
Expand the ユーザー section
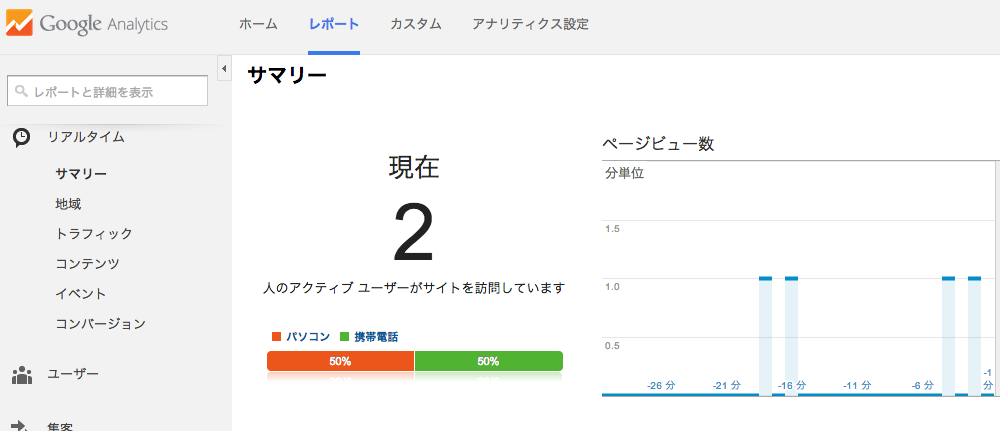coord(73,374)
